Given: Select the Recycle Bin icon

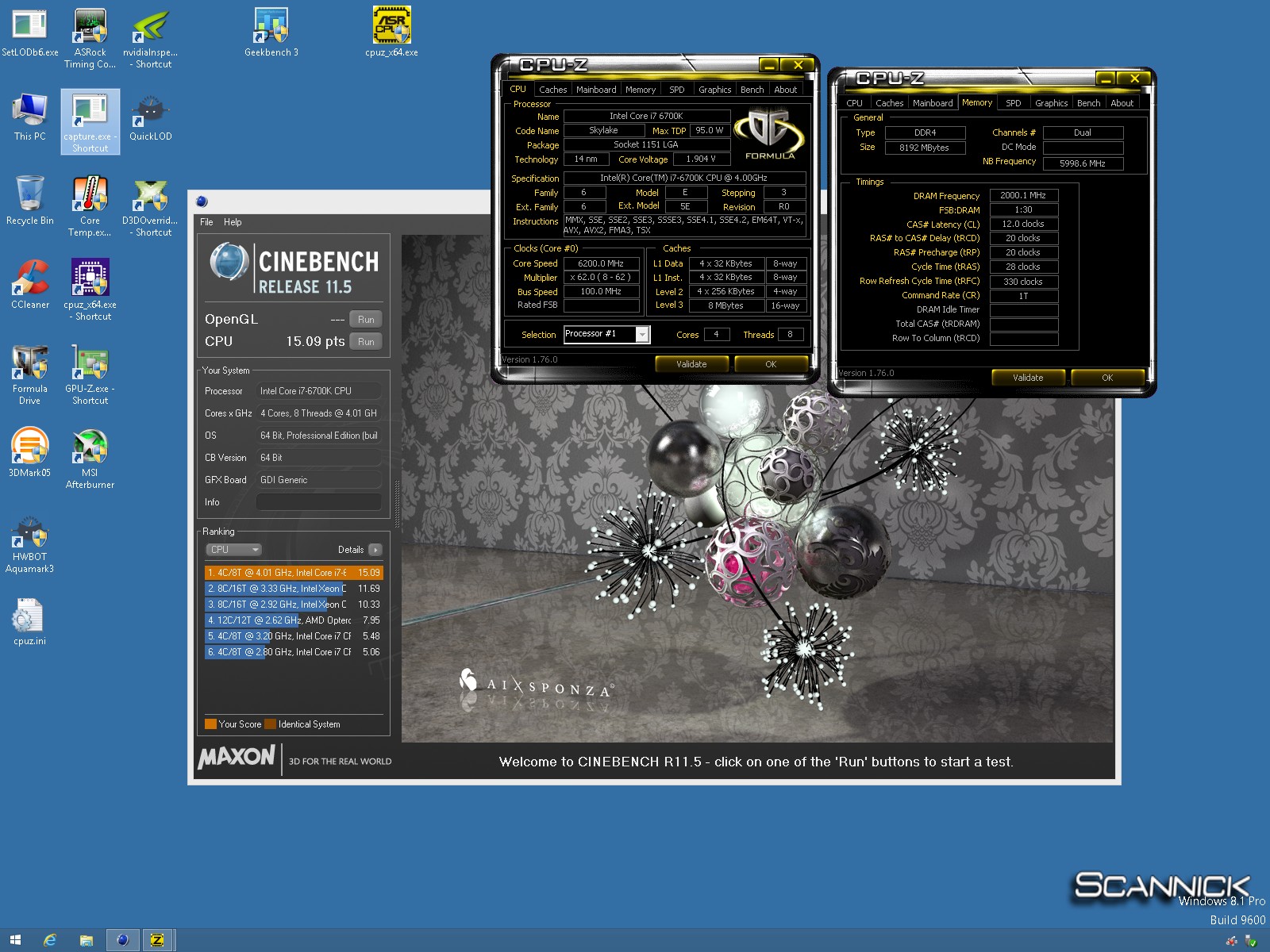Looking at the screenshot, I should tap(29, 201).
